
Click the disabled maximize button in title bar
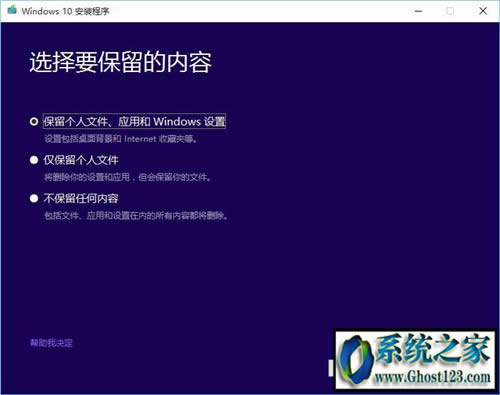450,11
